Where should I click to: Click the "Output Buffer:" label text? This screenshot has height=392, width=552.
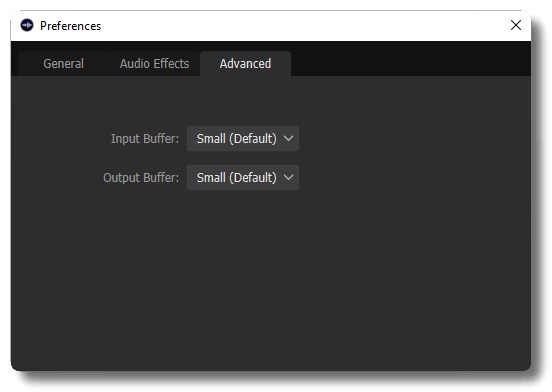[141, 178]
